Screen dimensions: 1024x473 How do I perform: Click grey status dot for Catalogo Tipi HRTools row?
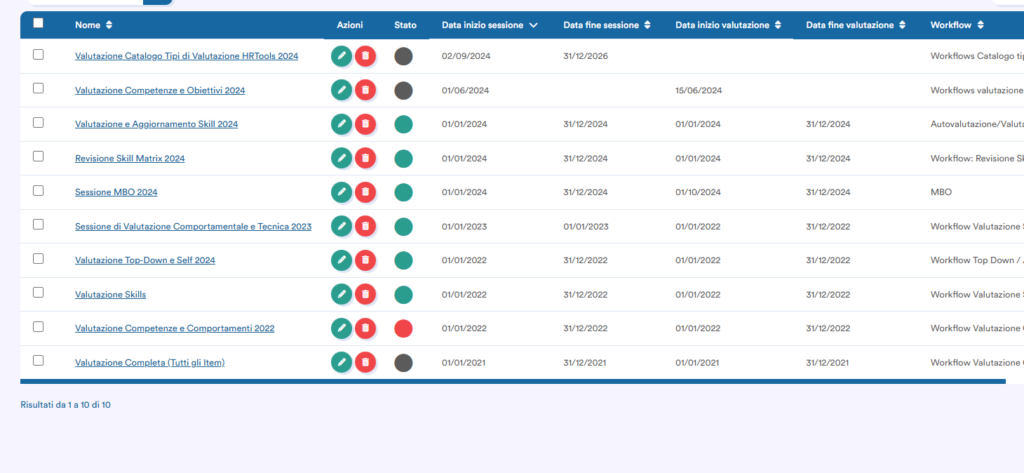tap(404, 56)
